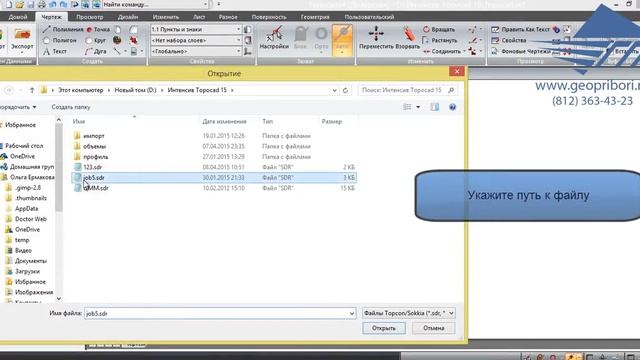Click the layer manager icon beside layer combo
The width and height of the screenshot is (640, 360).
pos(247,29)
